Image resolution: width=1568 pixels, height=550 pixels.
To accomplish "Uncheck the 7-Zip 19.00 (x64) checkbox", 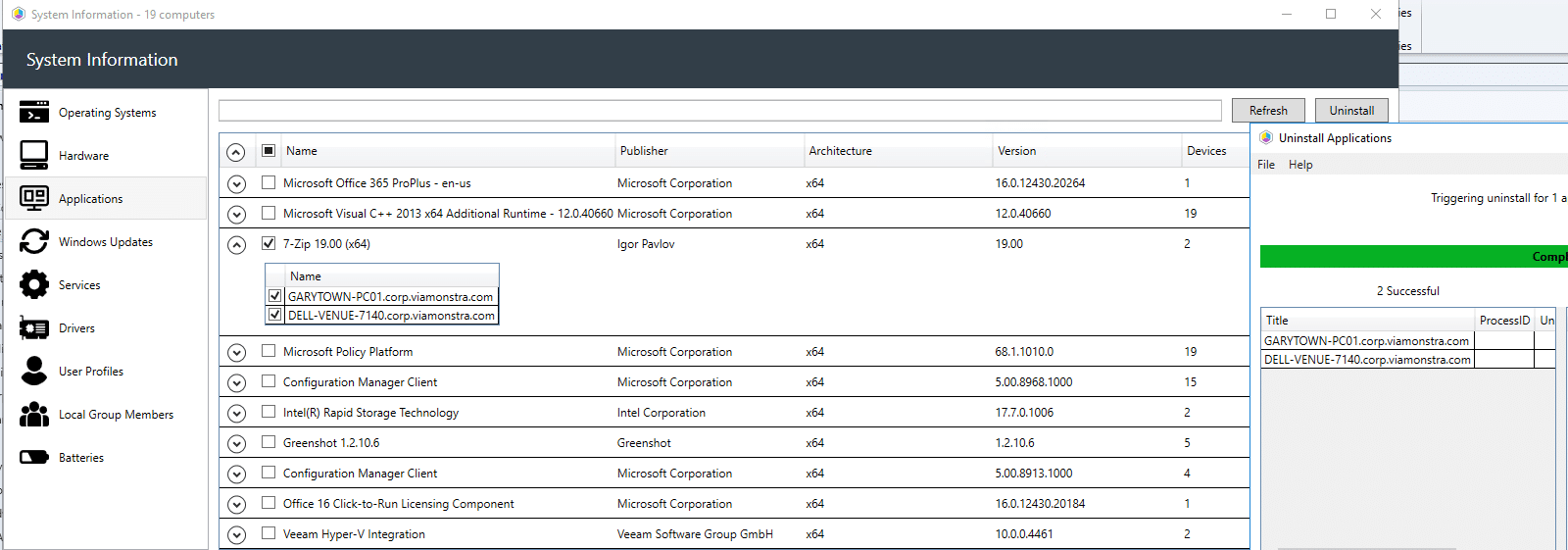I will pyautogui.click(x=269, y=243).
